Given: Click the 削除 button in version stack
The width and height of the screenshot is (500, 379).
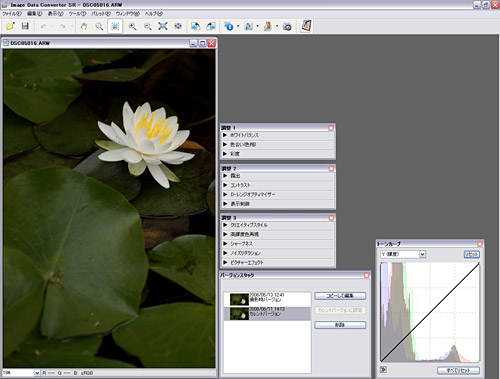Looking at the screenshot, I should pos(340,325).
